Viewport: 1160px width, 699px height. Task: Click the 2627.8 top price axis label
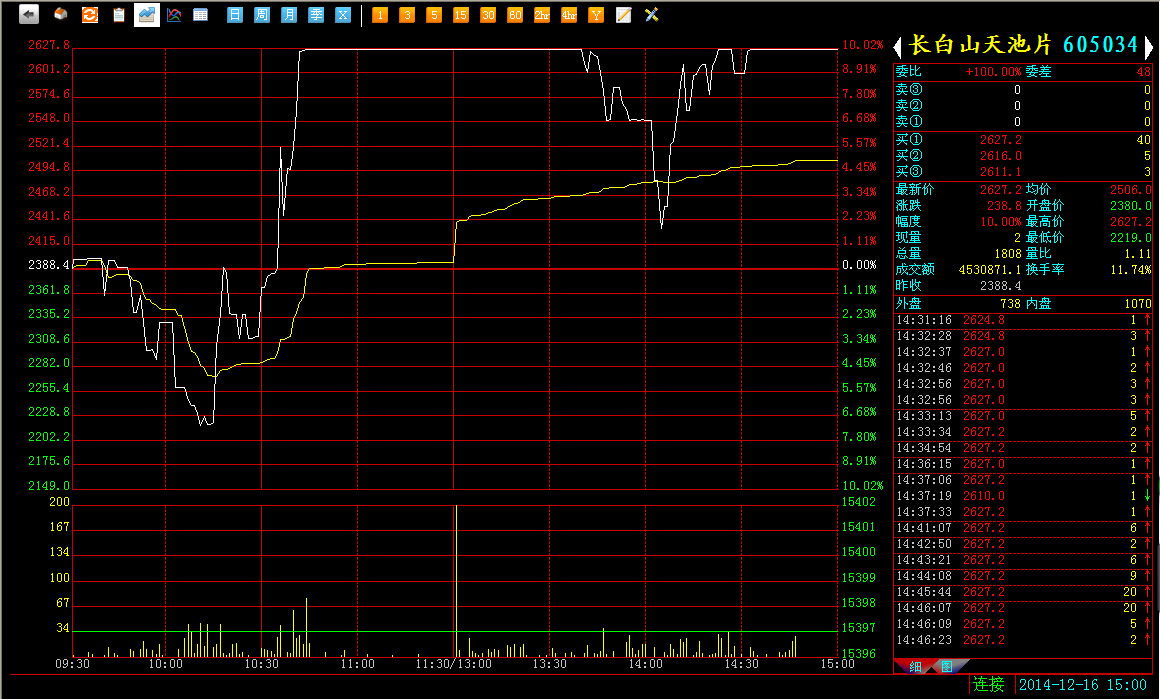click(x=49, y=45)
